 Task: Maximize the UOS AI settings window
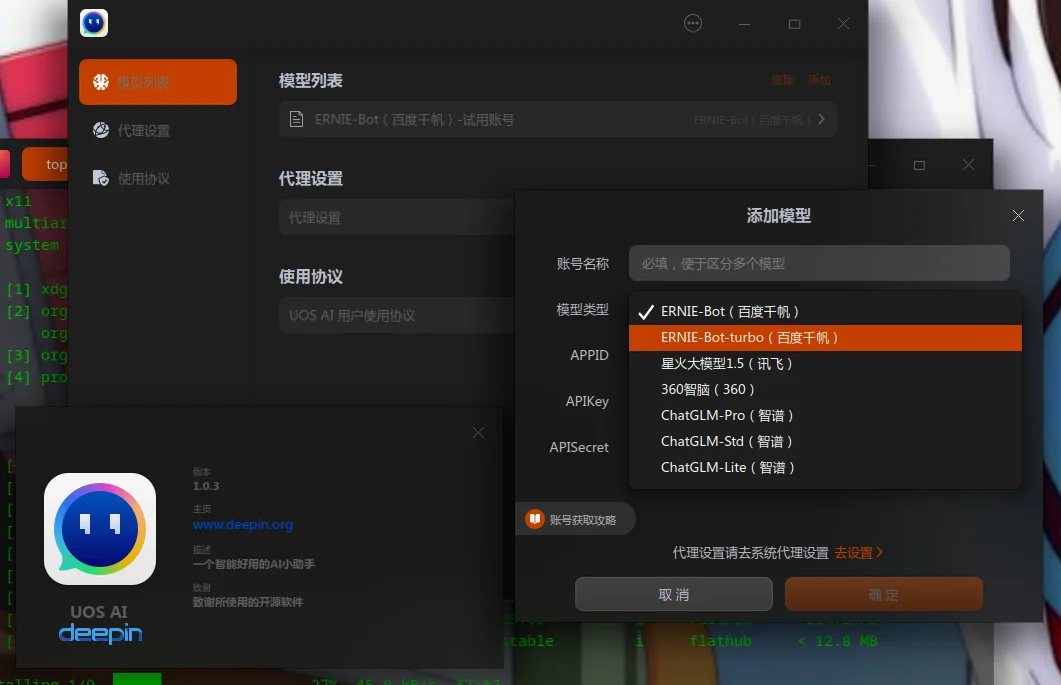[794, 24]
